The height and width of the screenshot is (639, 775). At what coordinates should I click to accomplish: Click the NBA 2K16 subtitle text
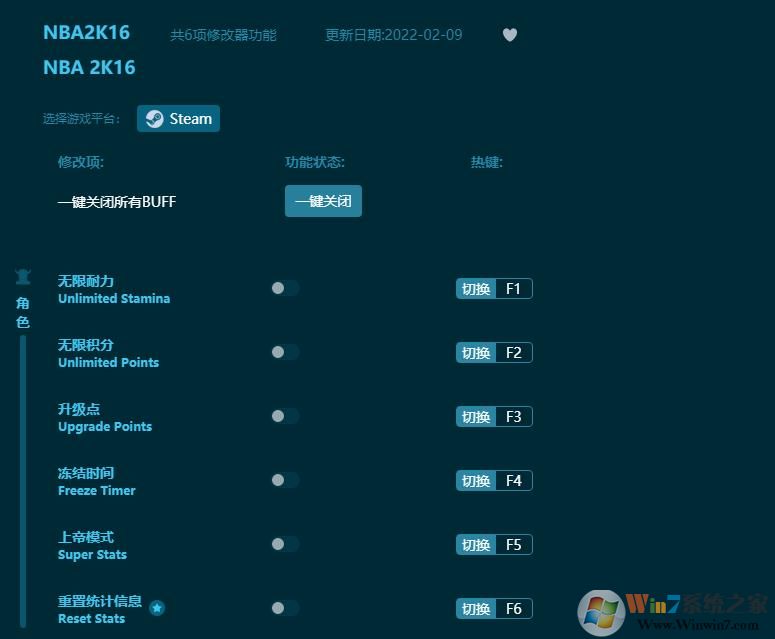pyautogui.click(x=89, y=68)
